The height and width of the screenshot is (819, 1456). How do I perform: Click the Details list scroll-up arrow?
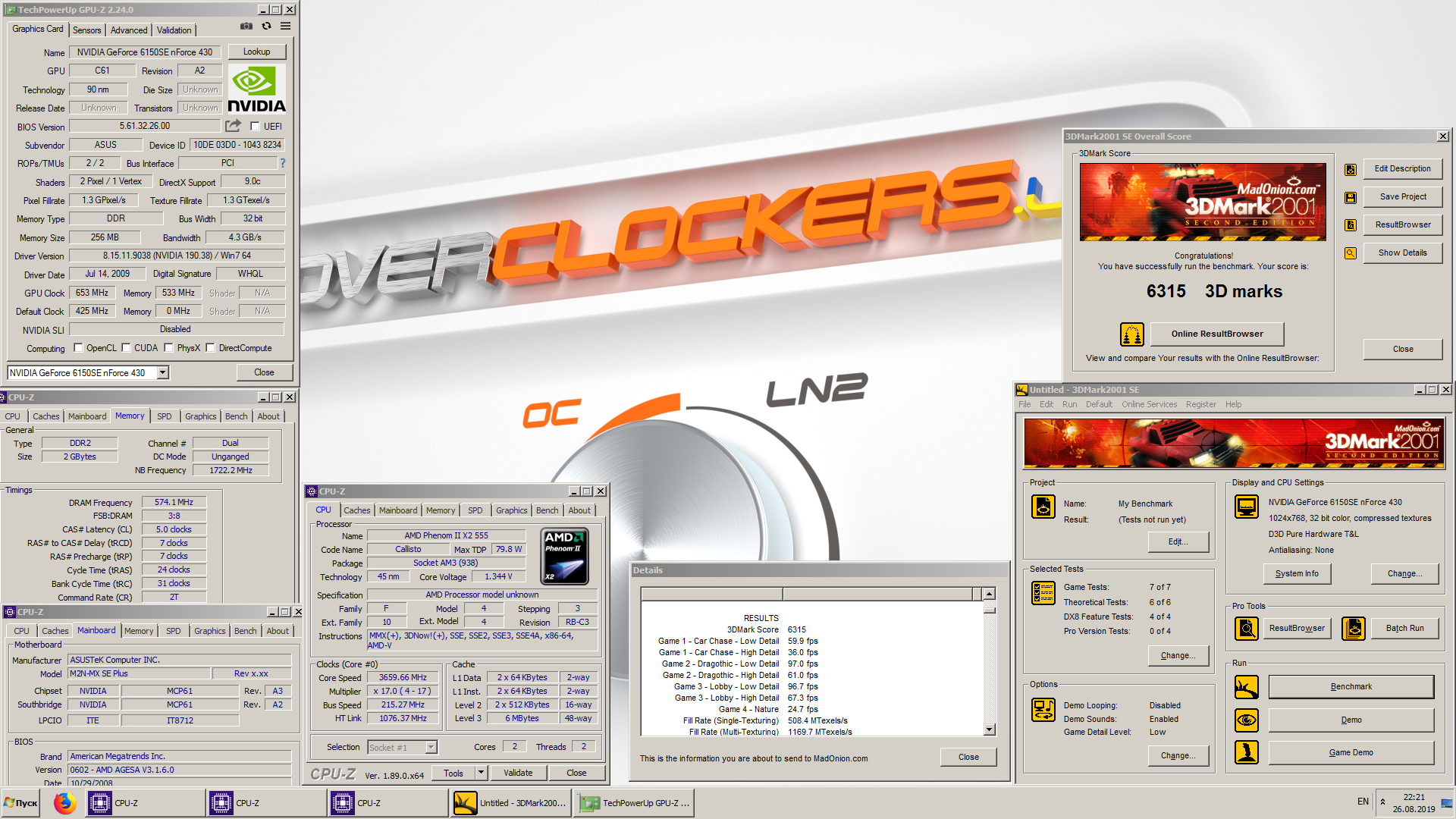click(989, 594)
